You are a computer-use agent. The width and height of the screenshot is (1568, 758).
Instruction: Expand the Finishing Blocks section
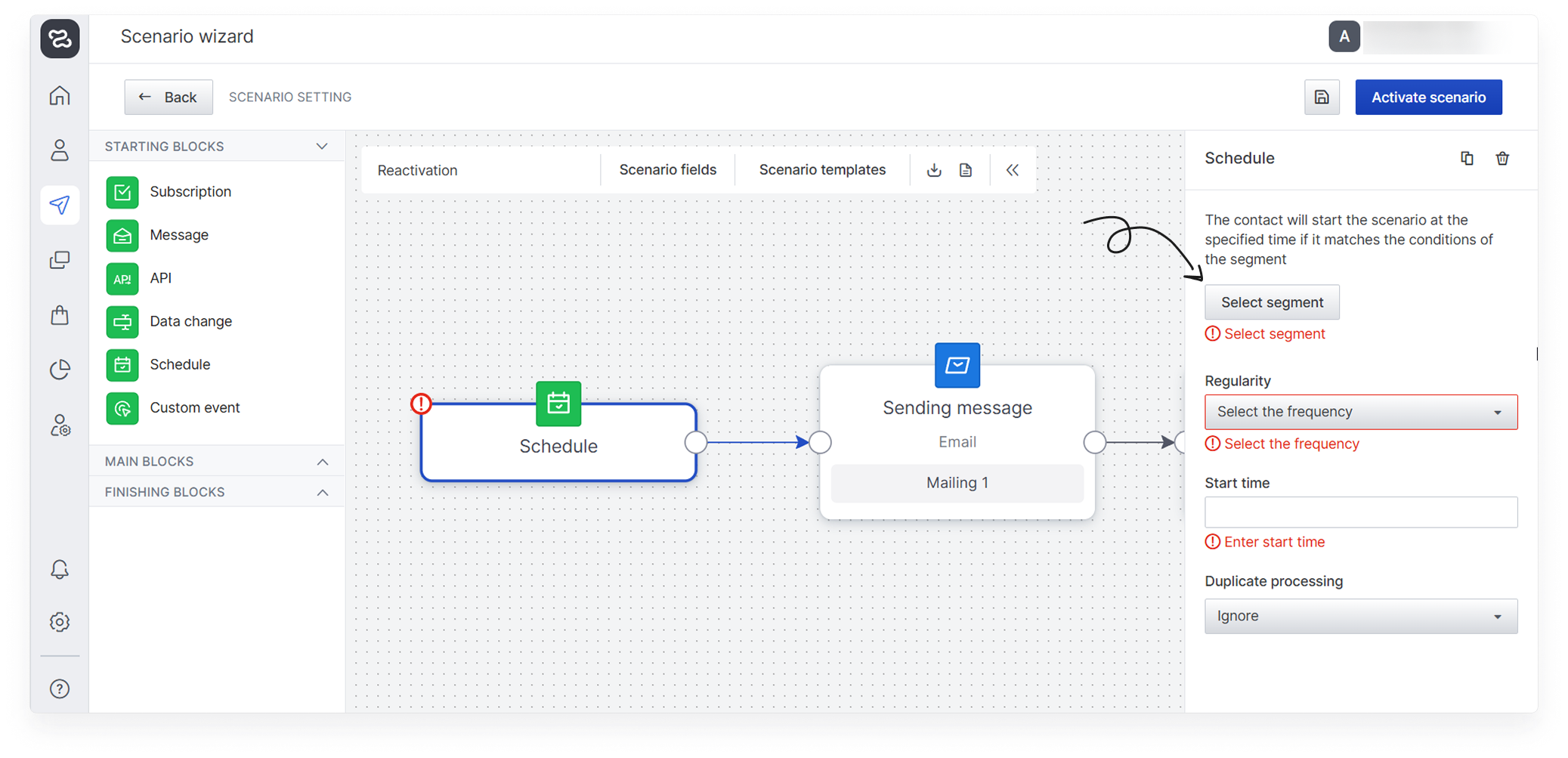[322, 493]
